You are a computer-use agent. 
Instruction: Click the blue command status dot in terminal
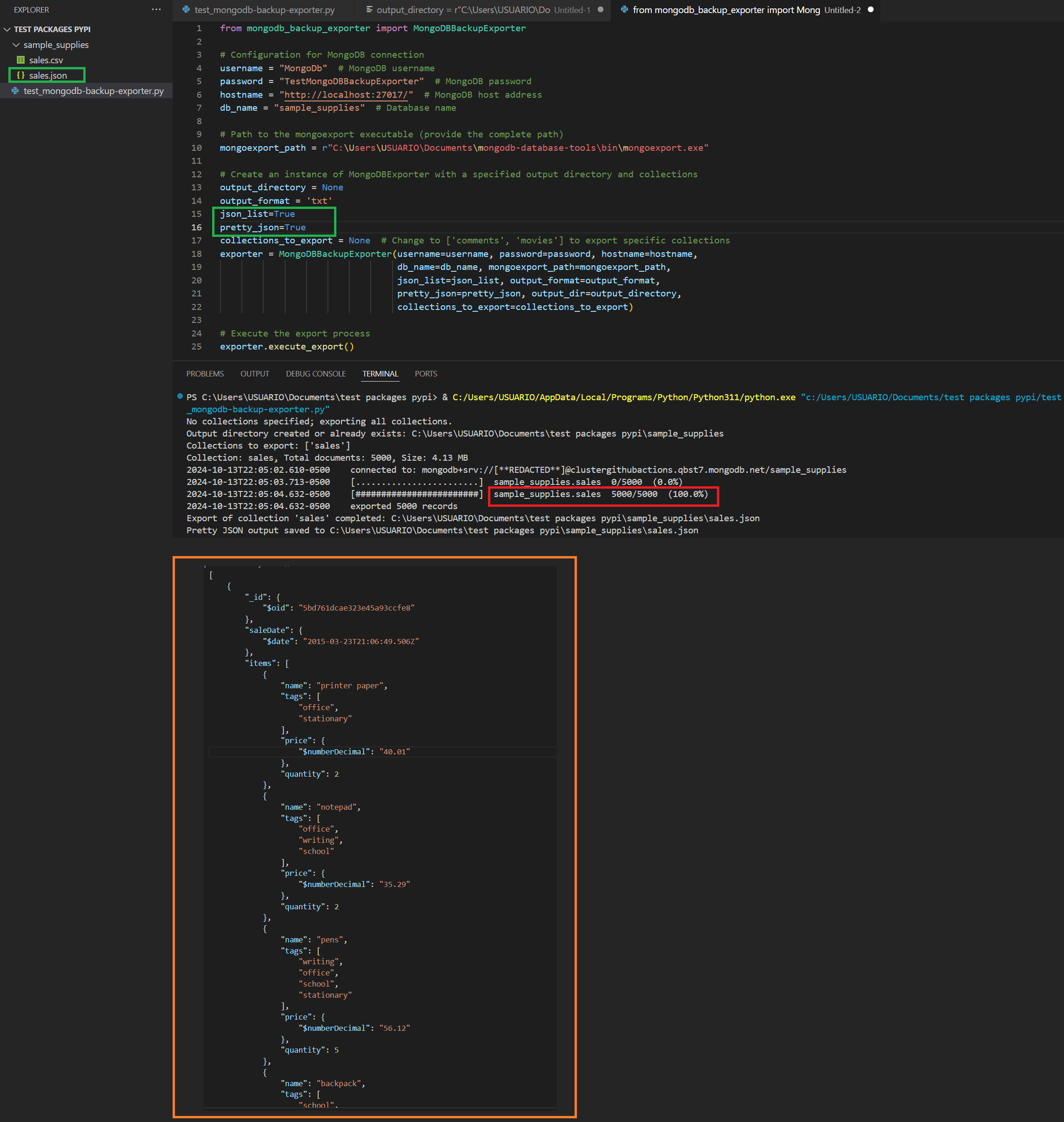pyautogui.click(x=180, y=396)
